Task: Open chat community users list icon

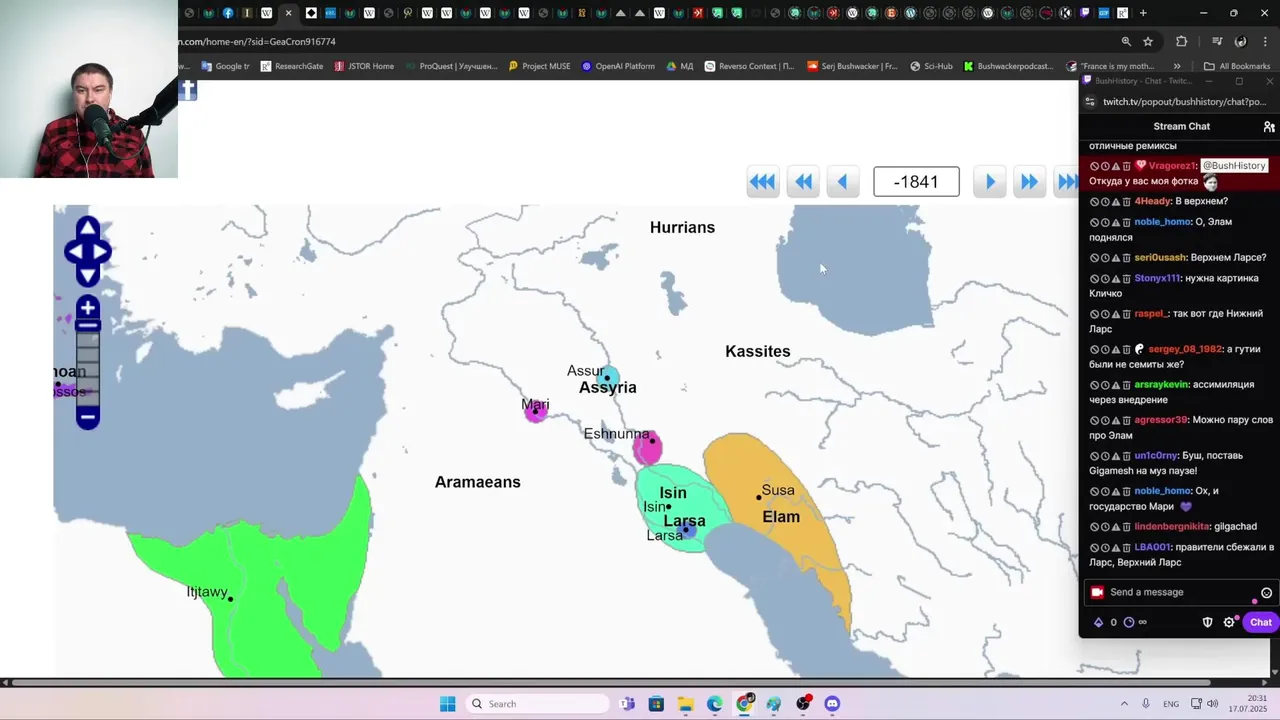Action: 1269,127
